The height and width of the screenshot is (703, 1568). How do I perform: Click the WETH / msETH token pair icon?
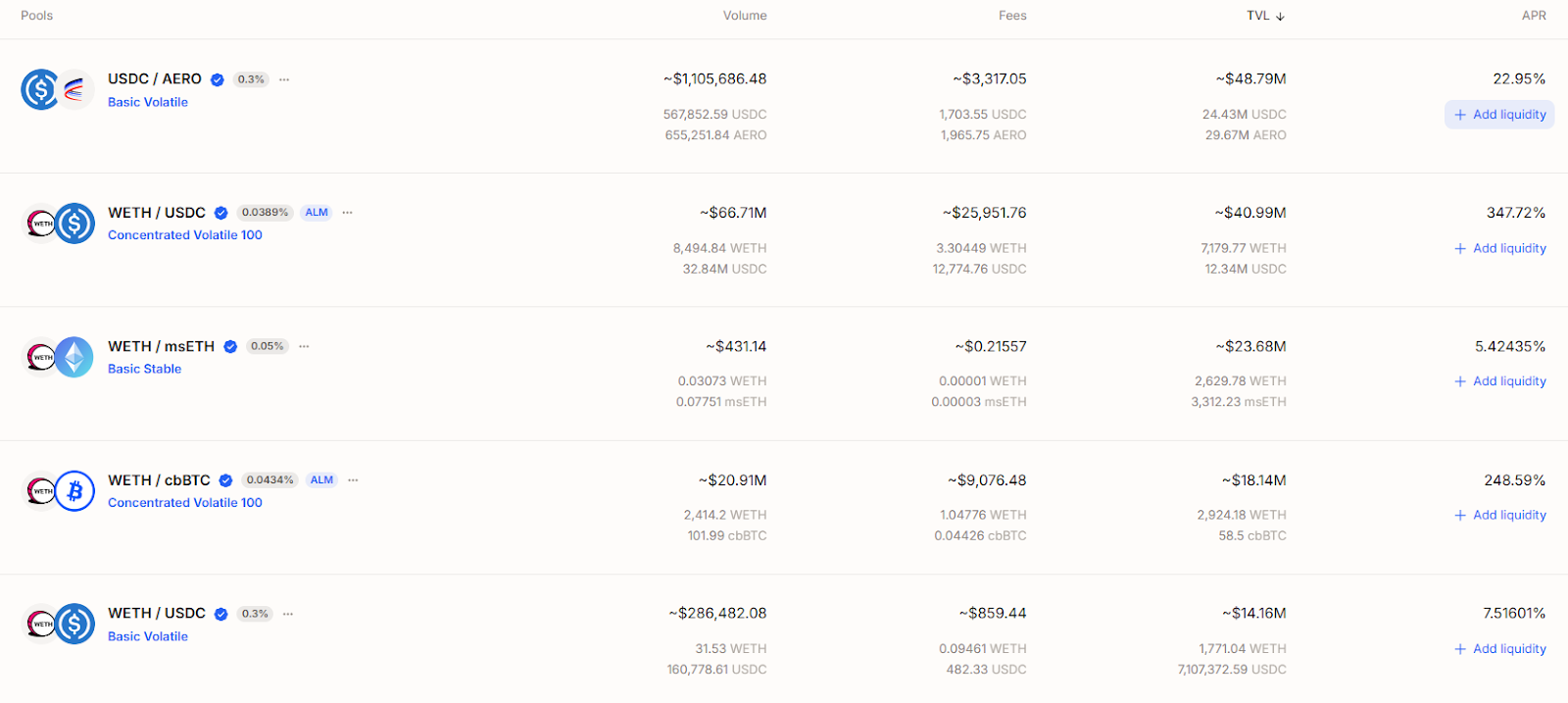[58, 358]
